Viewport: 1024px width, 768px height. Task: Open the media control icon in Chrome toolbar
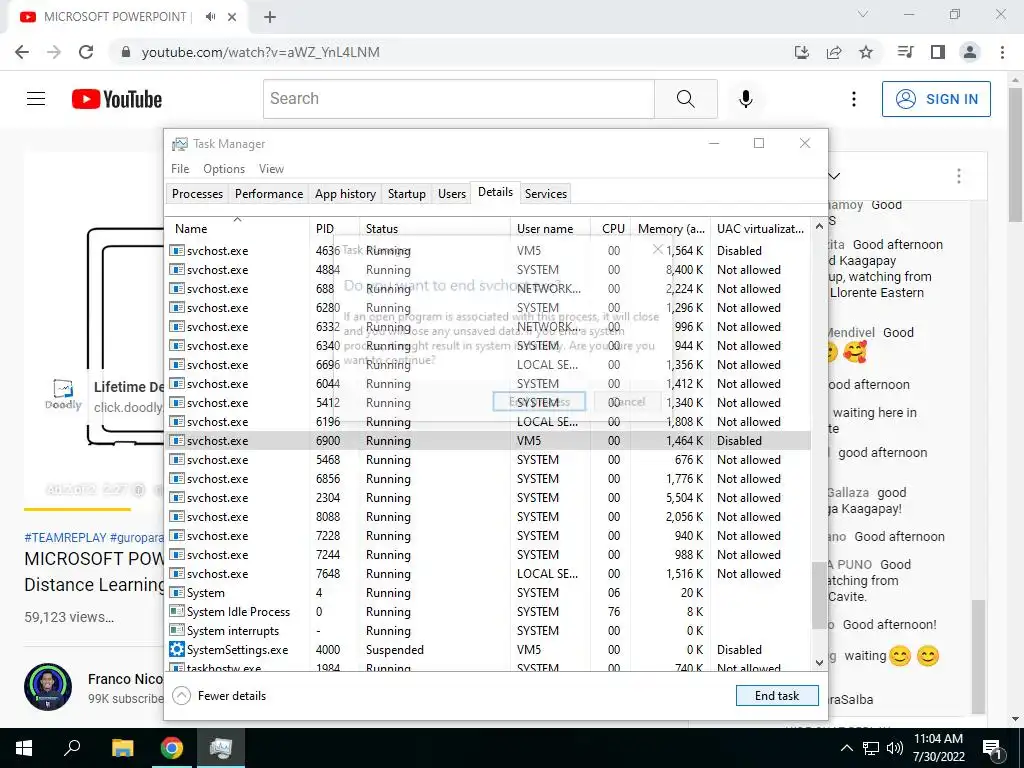pos(906,52)
